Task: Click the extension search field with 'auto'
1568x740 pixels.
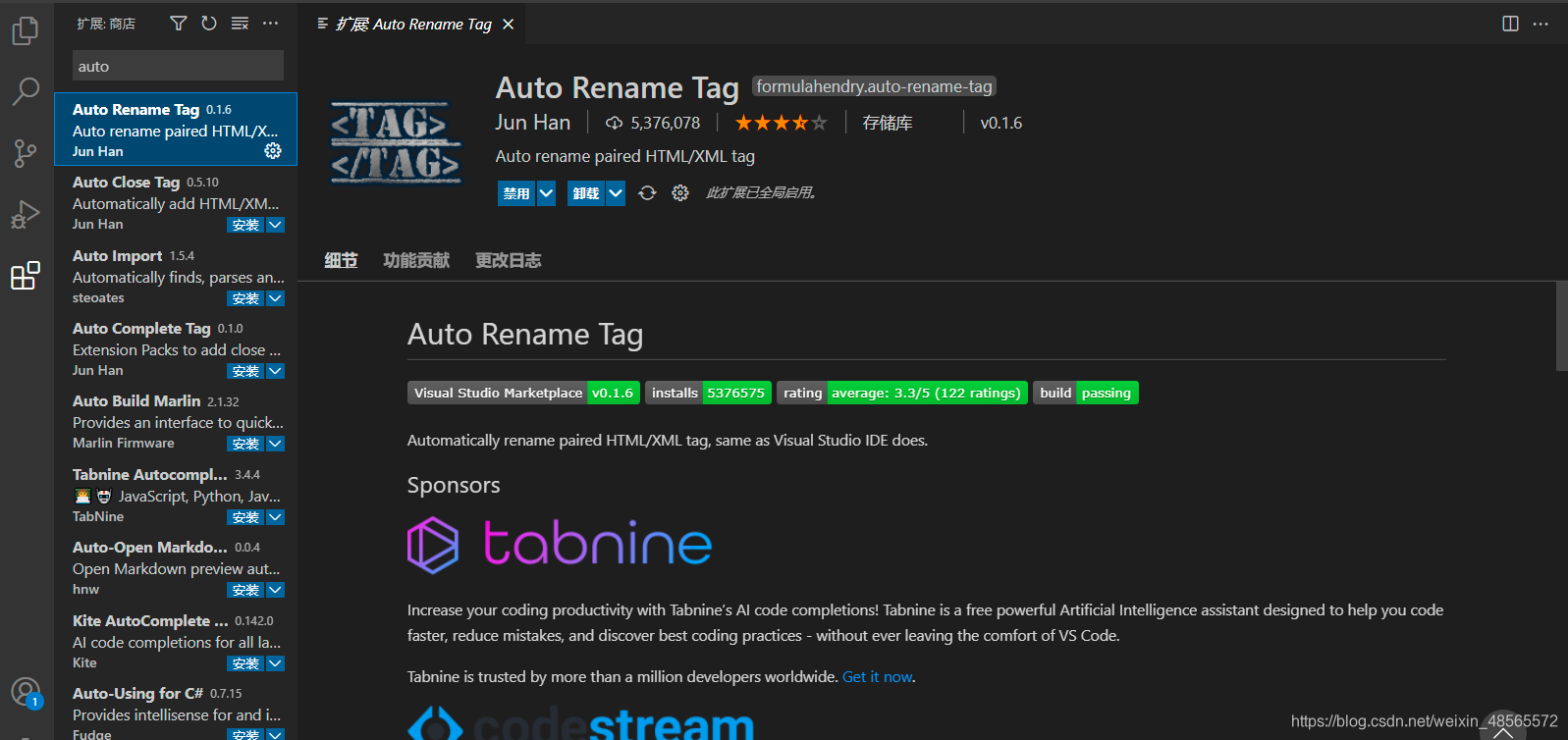Action: pyautogui.click(x=178, y=66)
